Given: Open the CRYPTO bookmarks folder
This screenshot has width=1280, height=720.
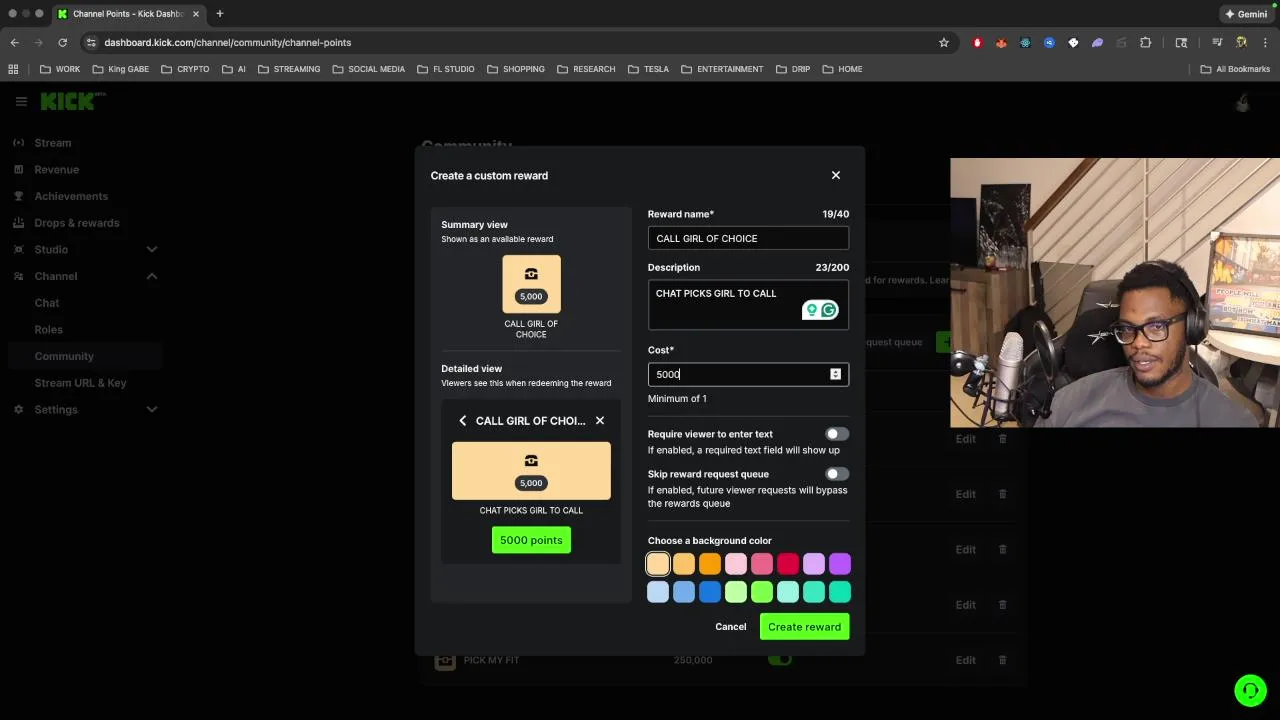Looking at the screenshot, I should coord(185,69).
